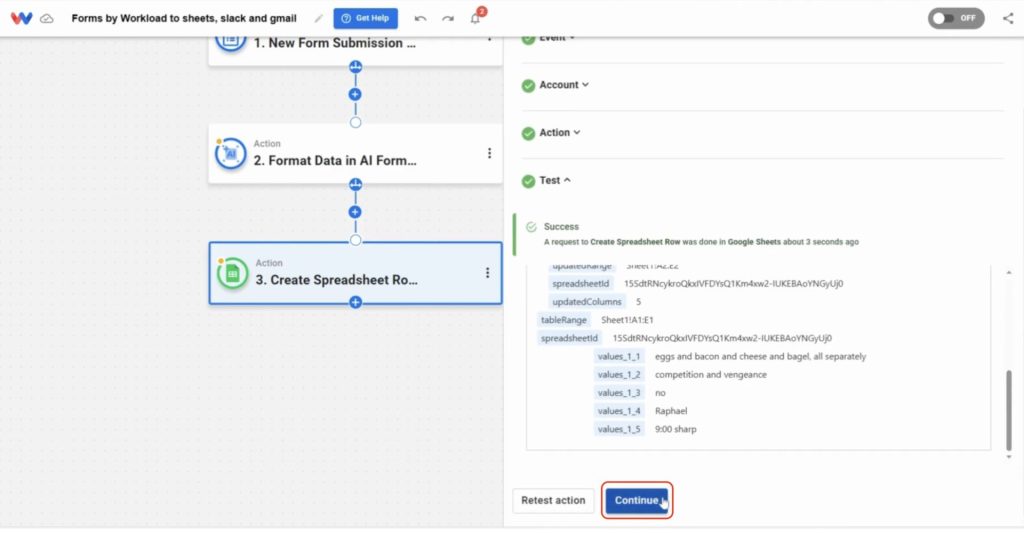
Task: Click the values_1_3 key
Action: 618,393
